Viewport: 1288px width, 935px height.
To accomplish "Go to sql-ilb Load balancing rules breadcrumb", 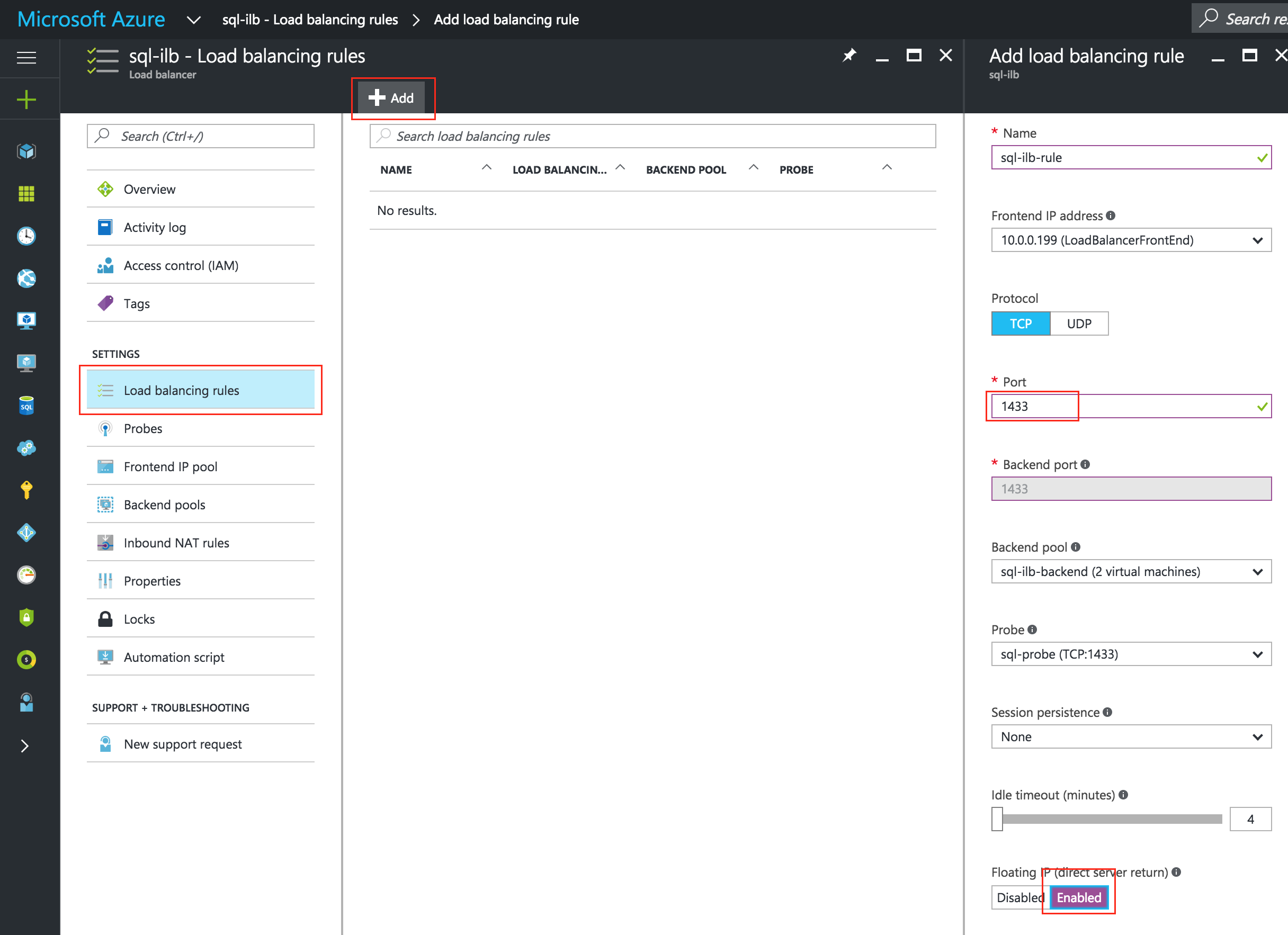I will tap(310, 19).
